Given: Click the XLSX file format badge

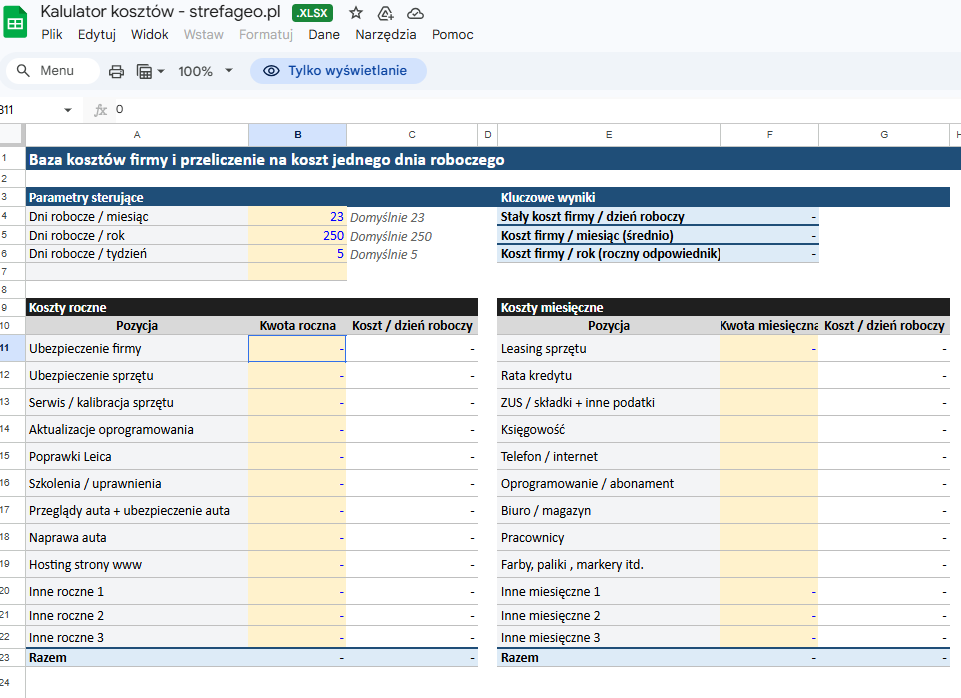Looking at the screenshot, I should click(x=313, y=13).
